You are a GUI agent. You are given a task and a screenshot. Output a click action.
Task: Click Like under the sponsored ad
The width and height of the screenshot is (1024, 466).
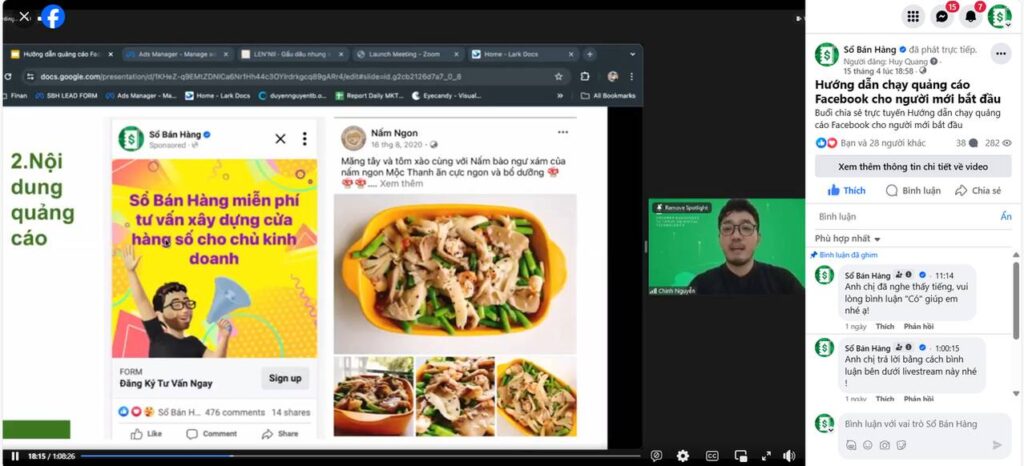[x=147, y=434]
